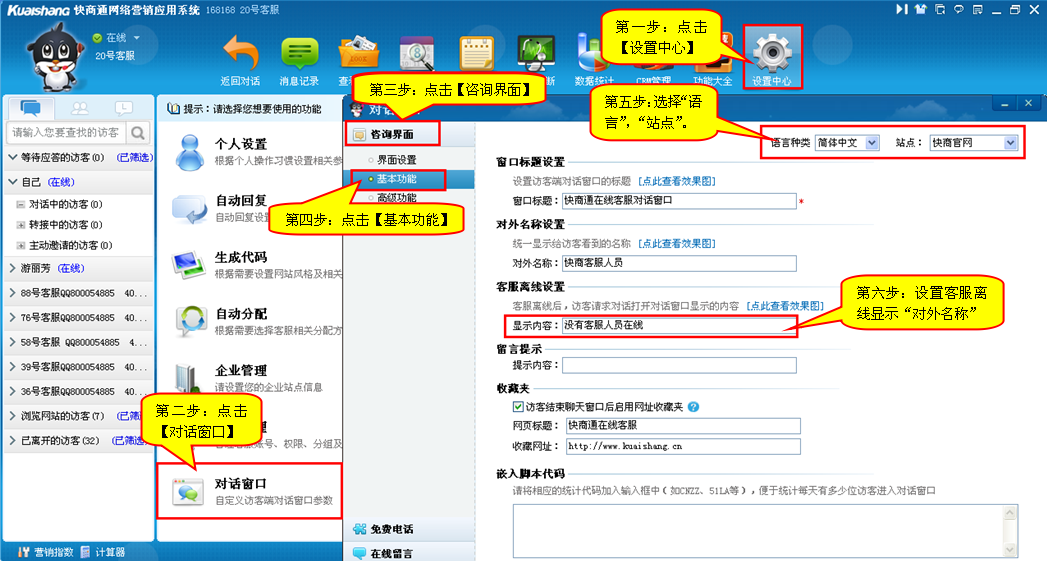Toggle 访客结束聊天后启用网址收藏夹 checkbox
The width and height of the screenshot is (1048, 561).
(x=518, y=407)
